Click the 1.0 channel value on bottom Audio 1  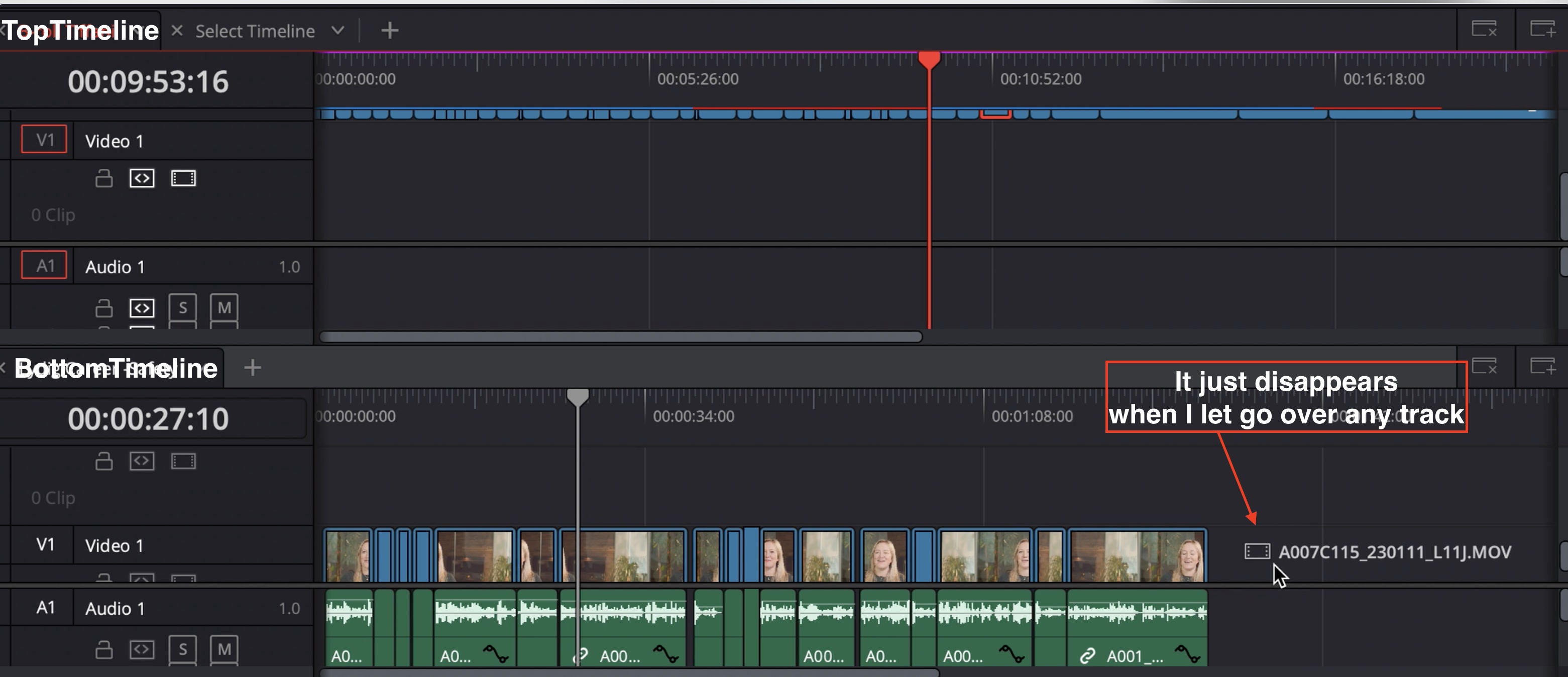[x=289, y=608]
